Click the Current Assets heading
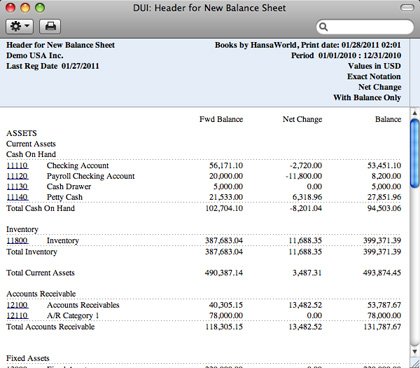 31,144
